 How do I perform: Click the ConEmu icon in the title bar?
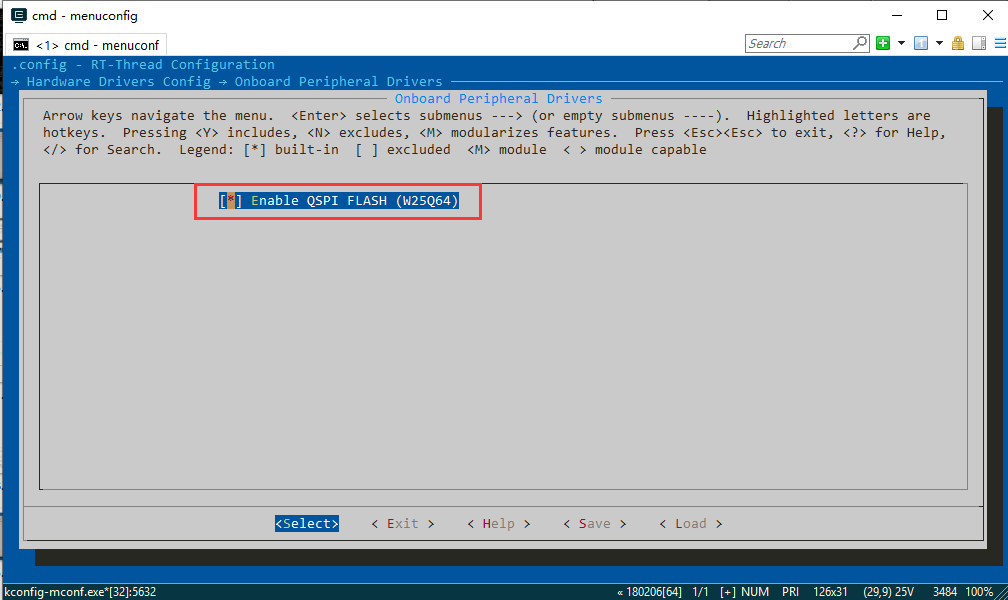click(18, 15)
